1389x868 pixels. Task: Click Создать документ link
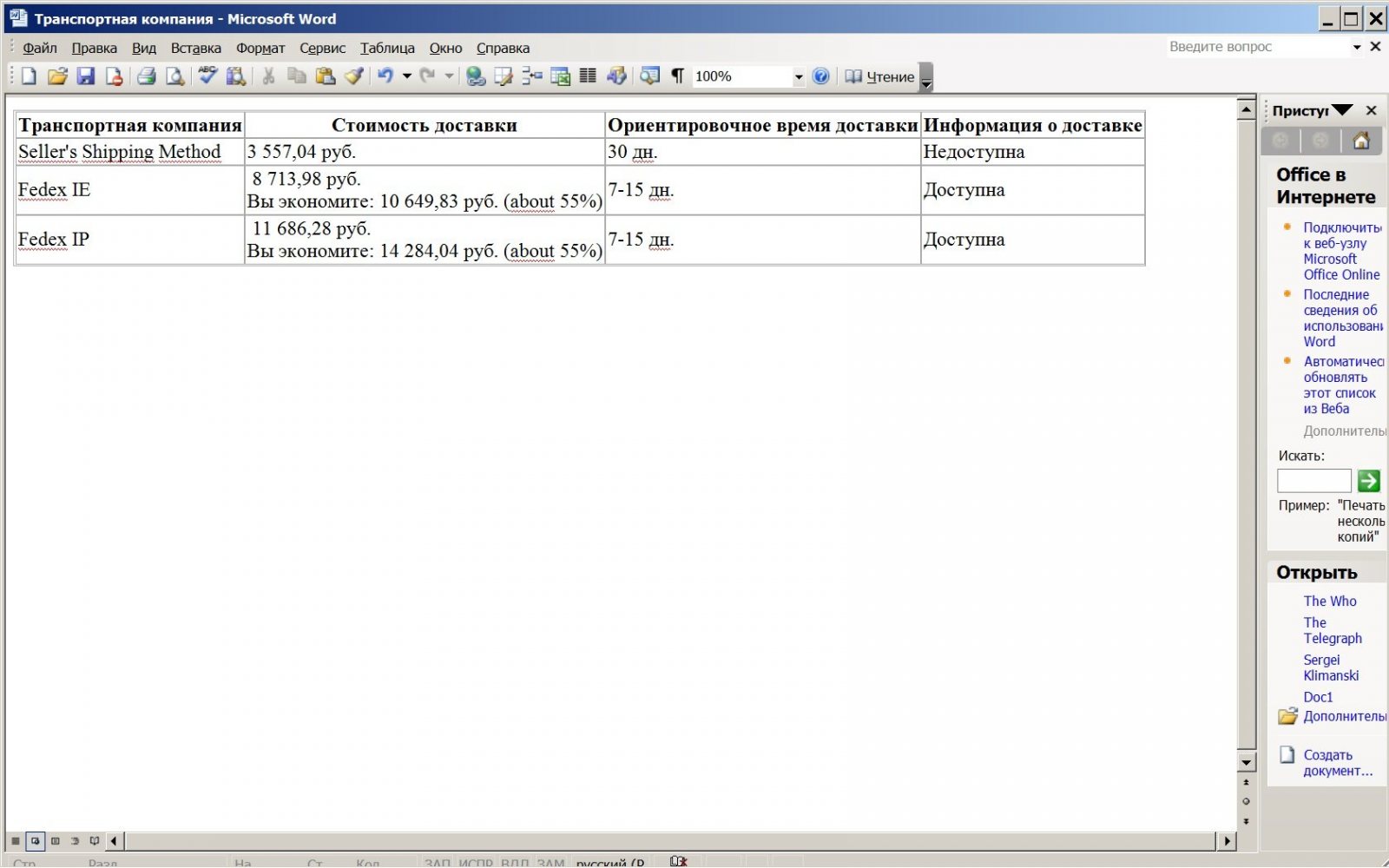click(x=1338, y=763)
